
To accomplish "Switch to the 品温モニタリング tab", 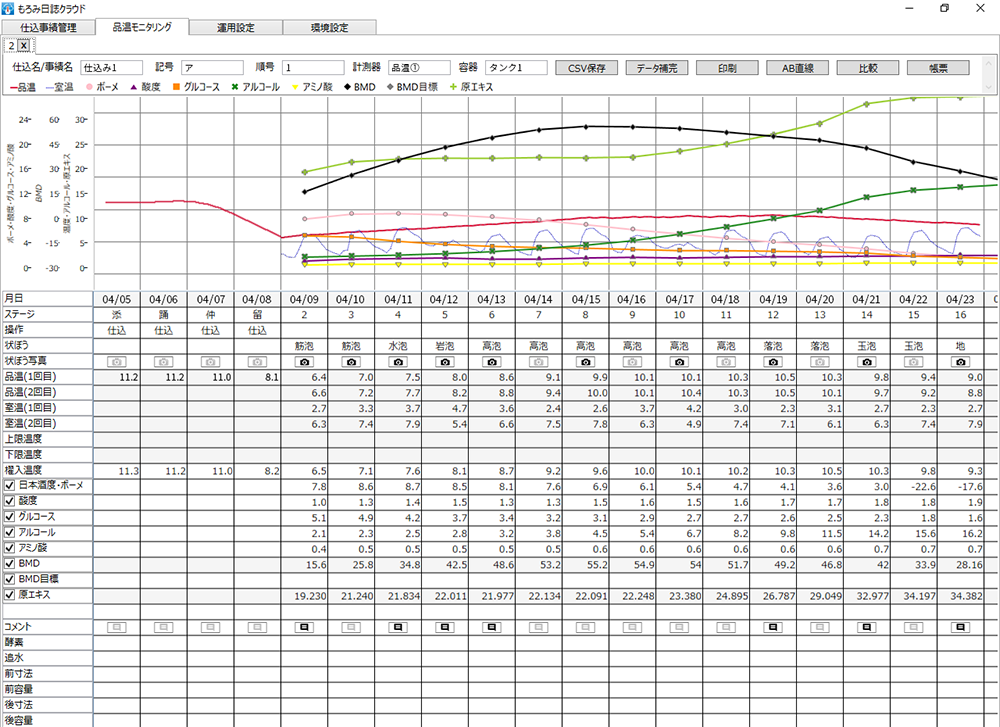I will click(142, 27).
